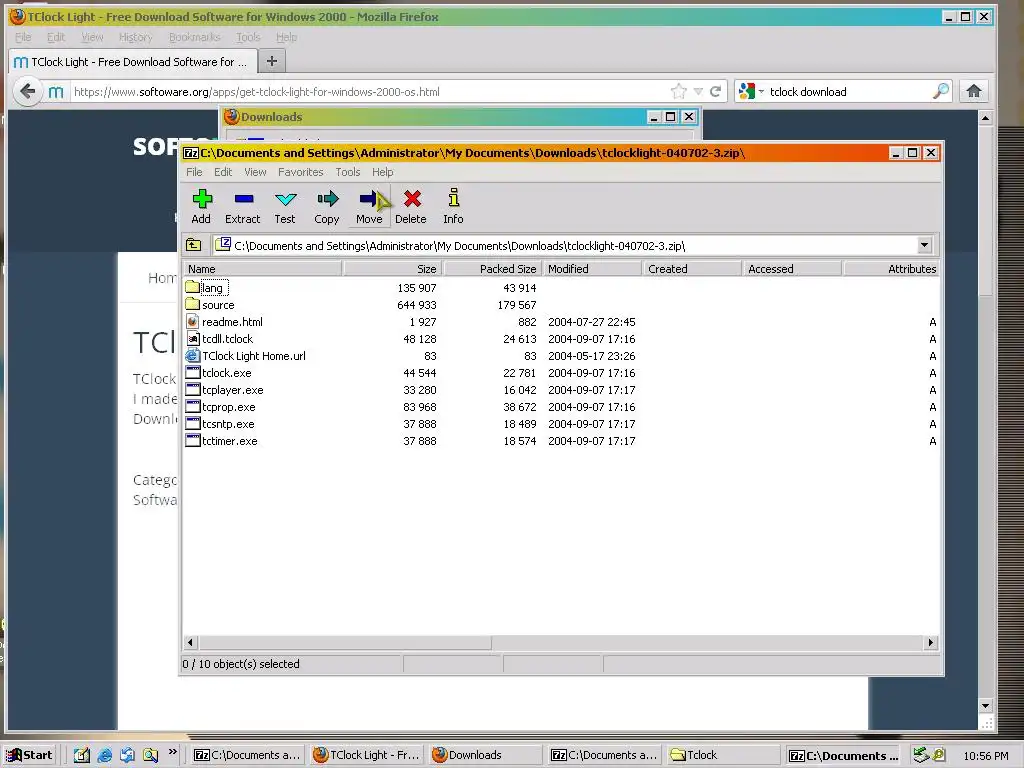Sort by the Created column header
Viewport: 1024px width, 768px height.
(x=692, y=268)
